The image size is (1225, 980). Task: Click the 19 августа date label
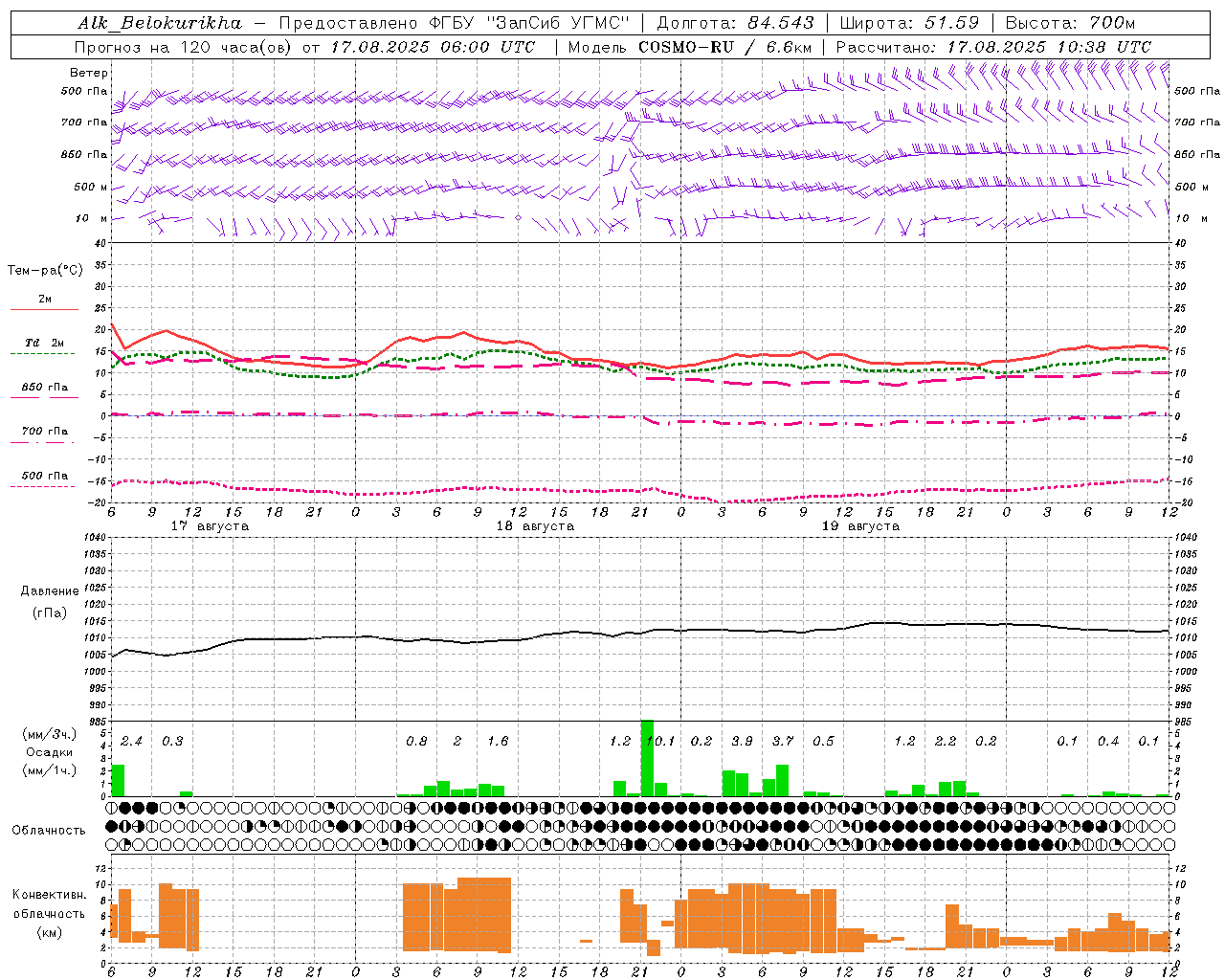860,526
